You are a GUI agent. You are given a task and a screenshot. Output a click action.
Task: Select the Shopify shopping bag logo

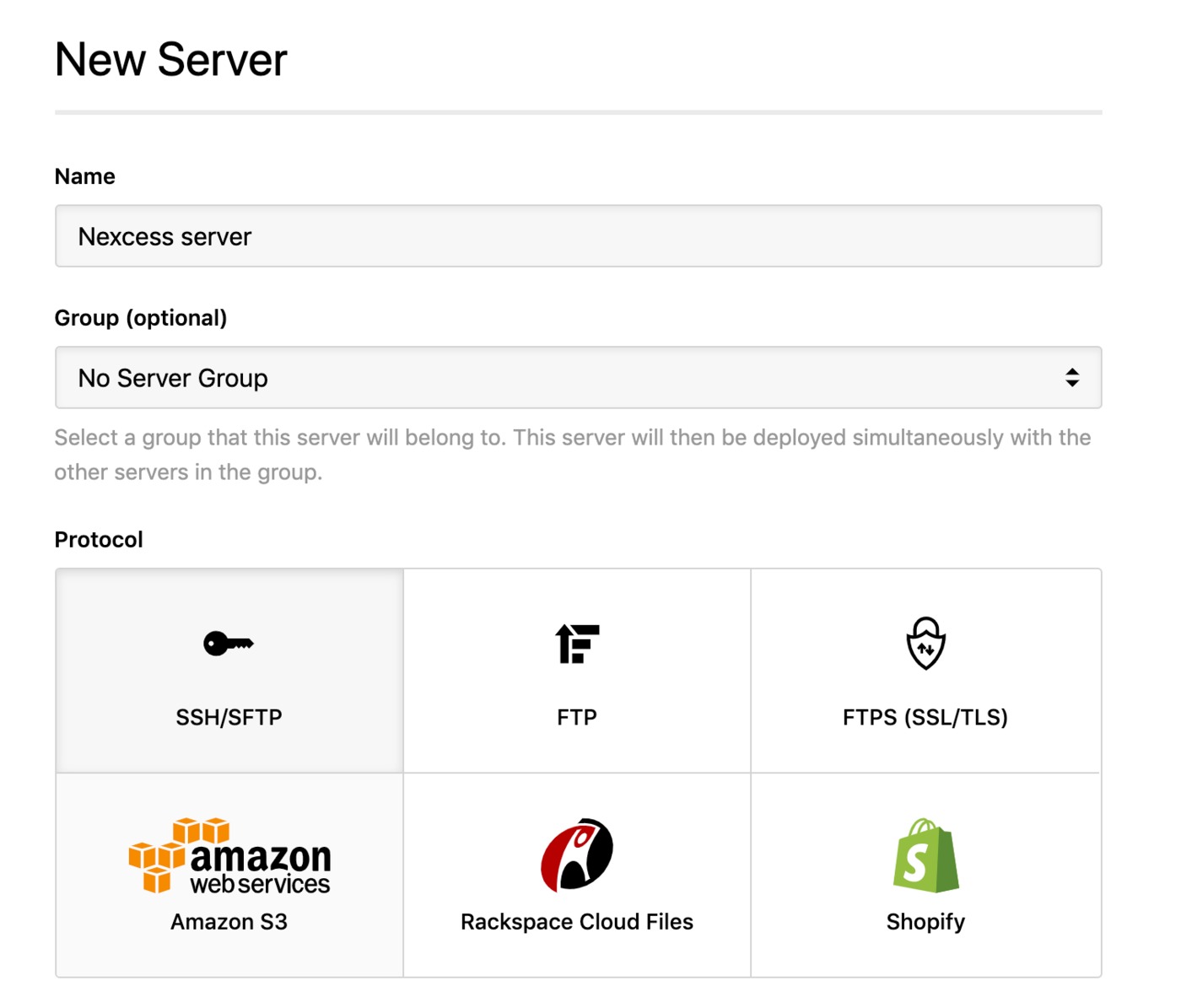[x=925, y=854]
